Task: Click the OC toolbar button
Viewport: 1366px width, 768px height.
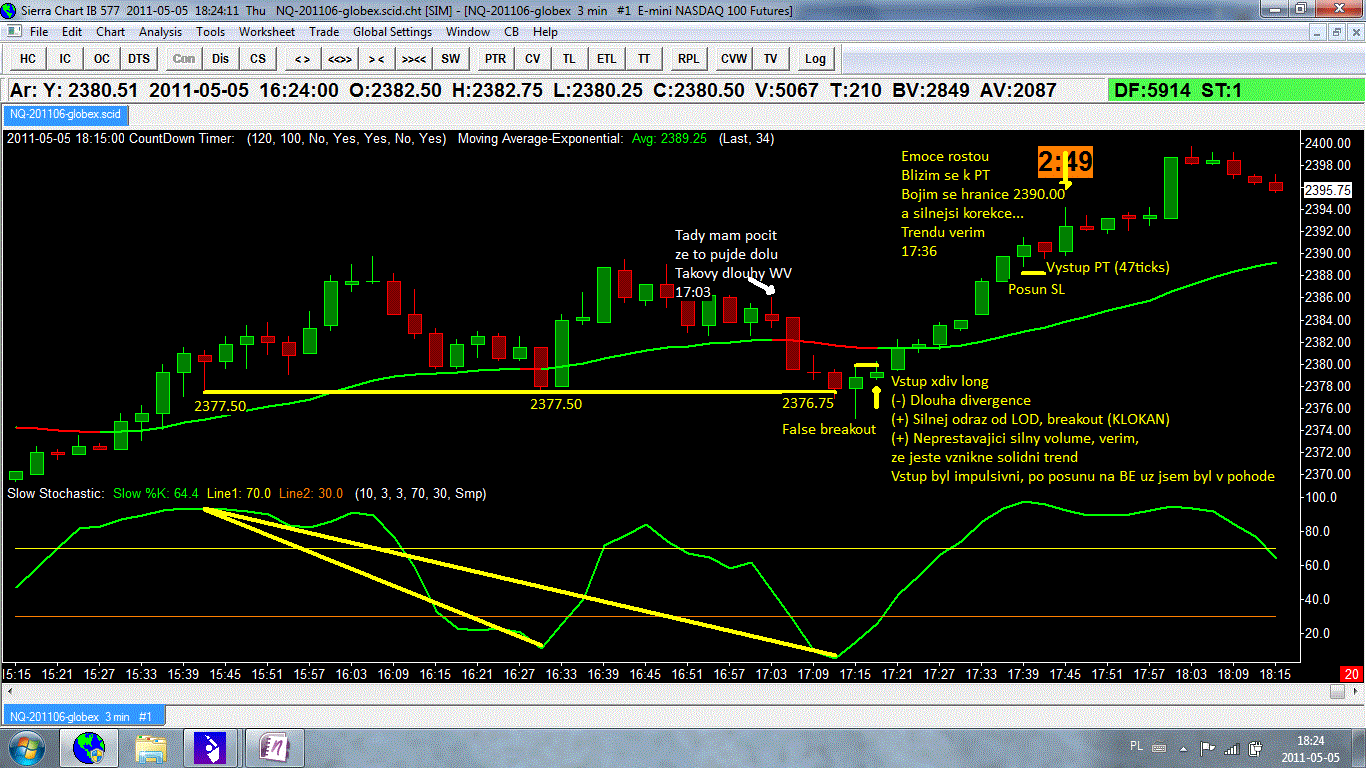Action: (x=102, y=59)
